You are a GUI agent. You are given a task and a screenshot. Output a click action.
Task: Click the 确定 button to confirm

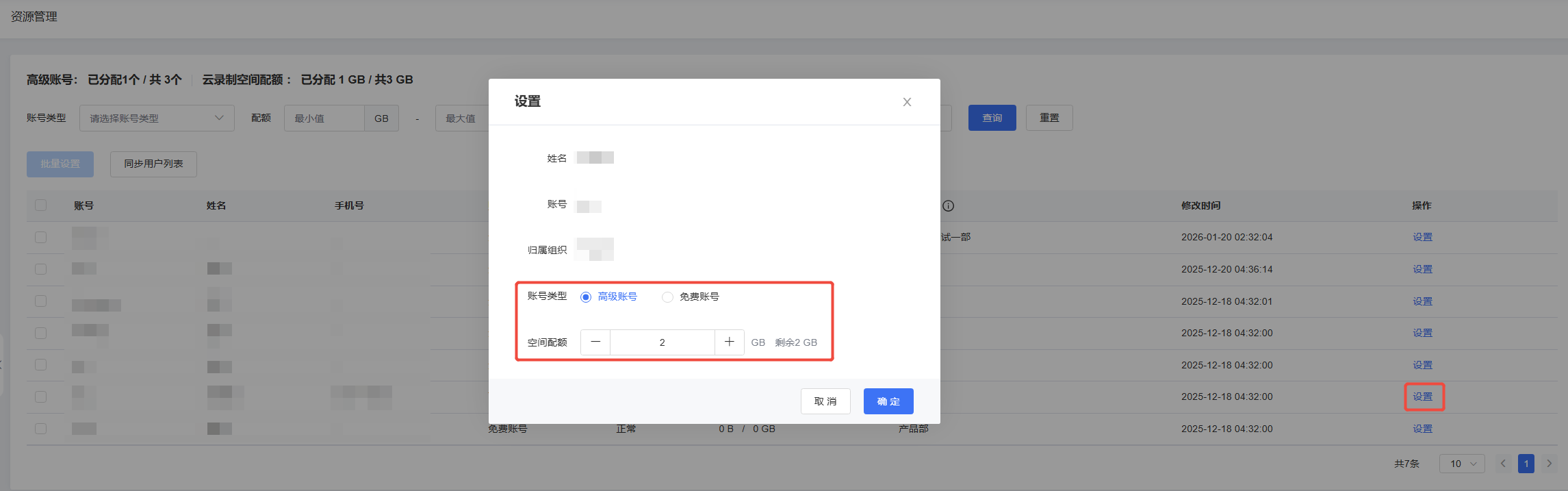click(x=888, y=401)
